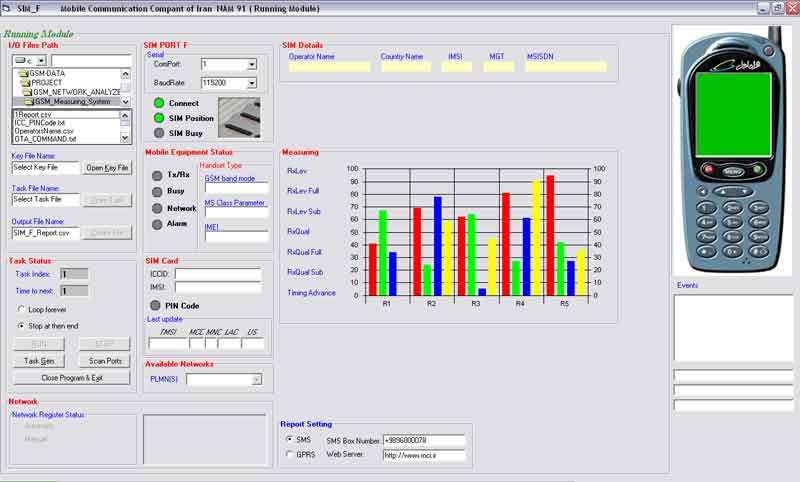Click the RxLev measuring label
Image resolution: width=800 pixels, height=482 pixels.
pos(297,171)
